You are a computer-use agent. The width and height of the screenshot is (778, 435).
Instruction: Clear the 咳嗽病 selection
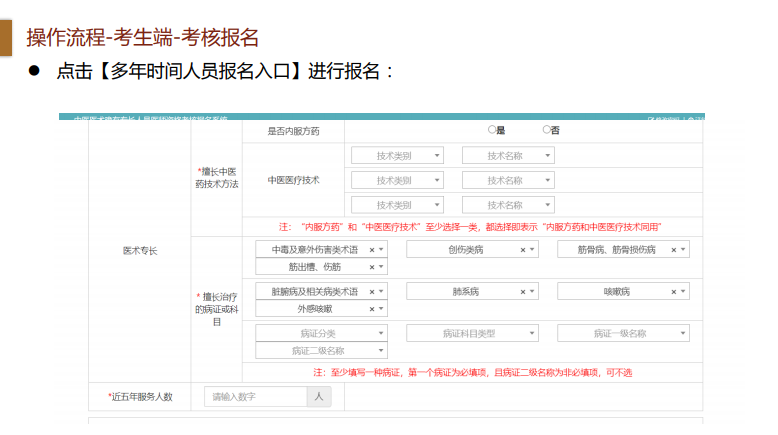(x=673, y=292)
